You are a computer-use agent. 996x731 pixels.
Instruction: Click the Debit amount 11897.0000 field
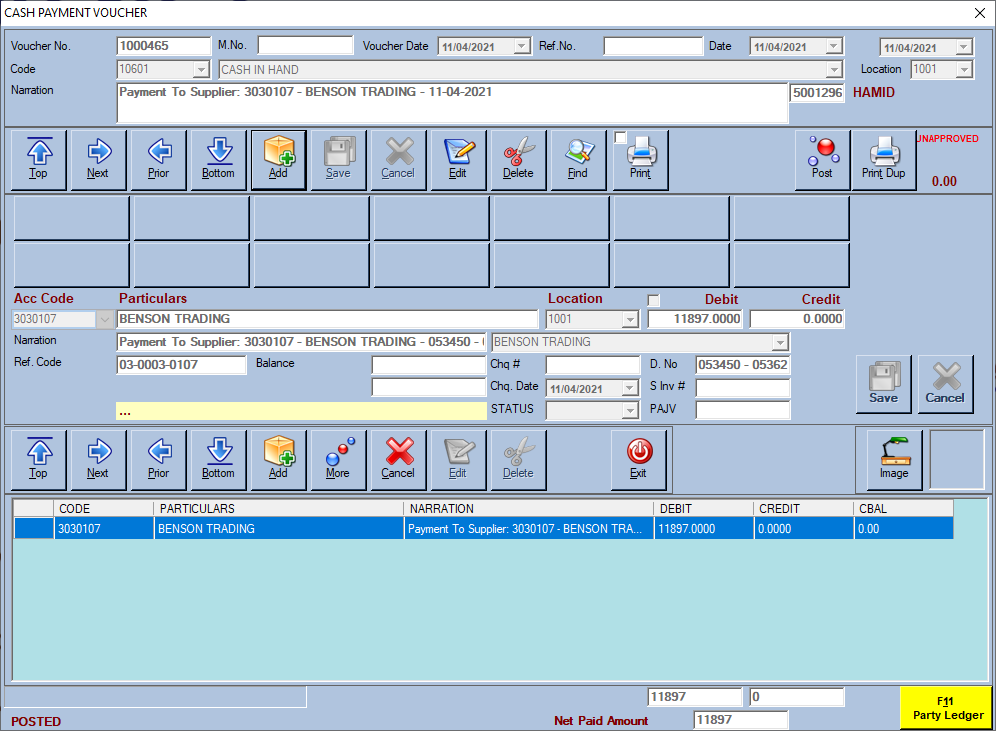coord(696,319)
